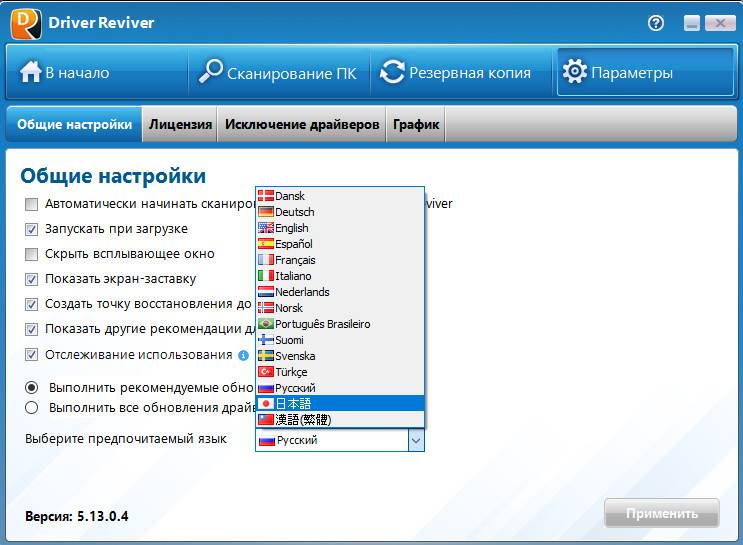This screenshot has width=743, height=545.
Task: Close the Driver Reviver window
Action: click(x=720, y=23)
